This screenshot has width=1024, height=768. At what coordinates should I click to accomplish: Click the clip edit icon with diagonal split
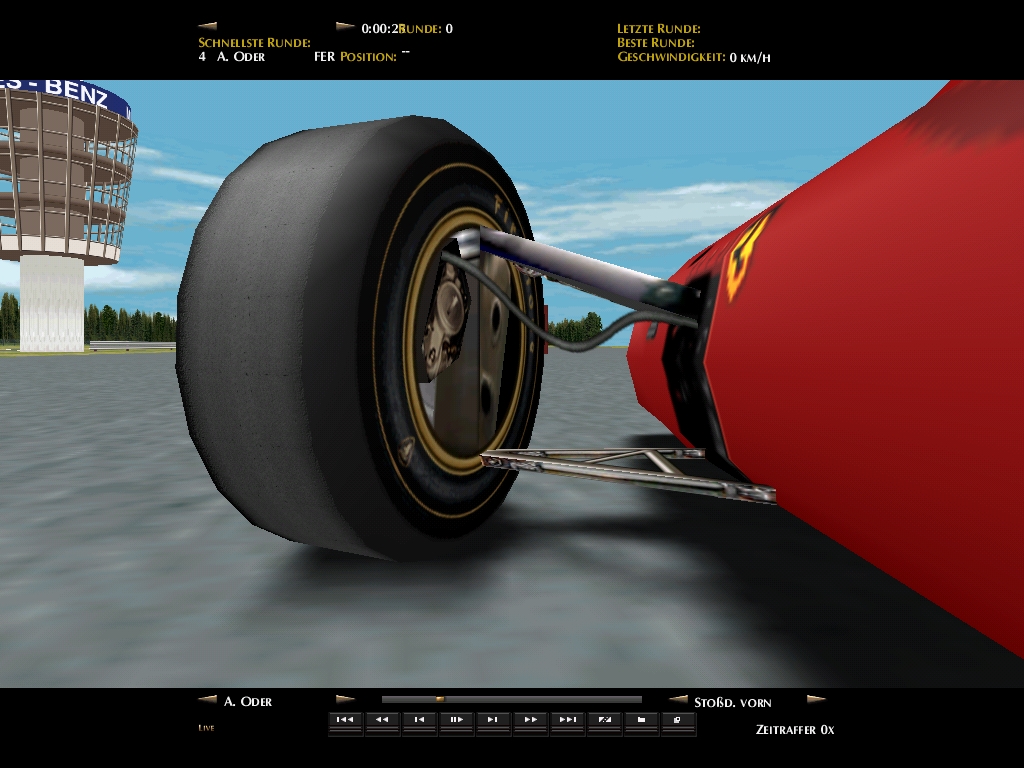[604, 720]
